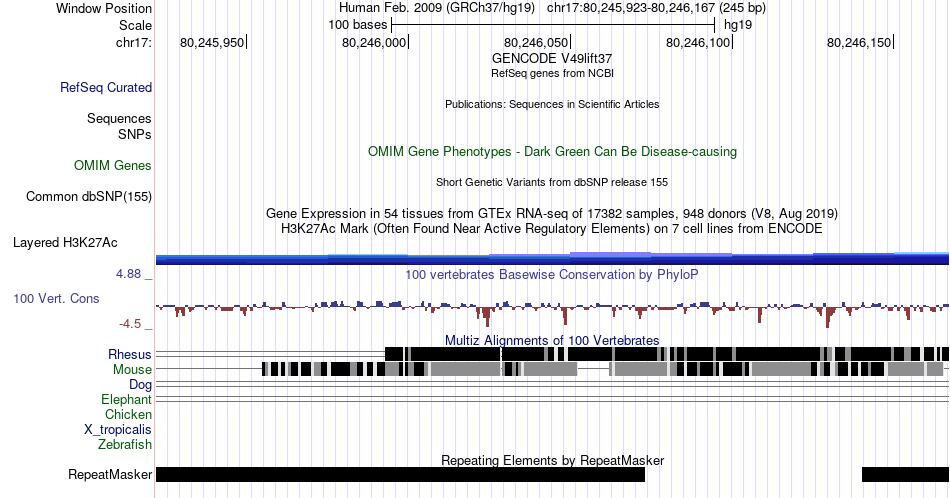Click the Common dbSNP(155) label
The height and width of the screenshot is (498, 950).
[89, 196]
